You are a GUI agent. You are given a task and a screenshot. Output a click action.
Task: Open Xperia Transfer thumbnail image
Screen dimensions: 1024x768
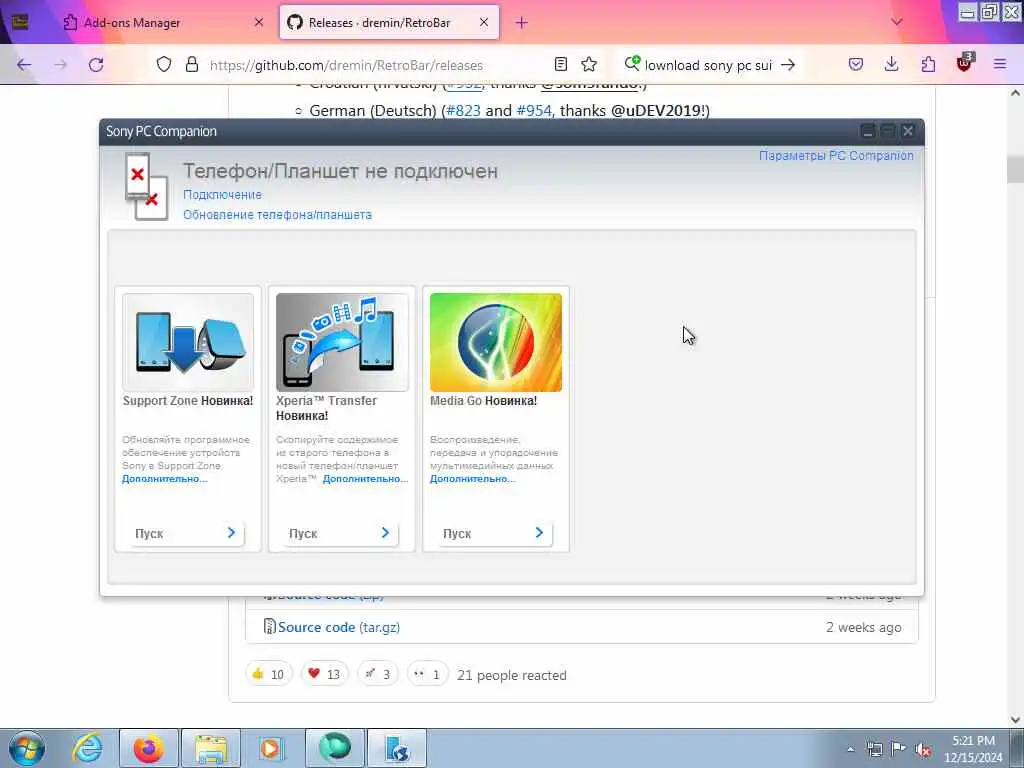coord(342,342)
